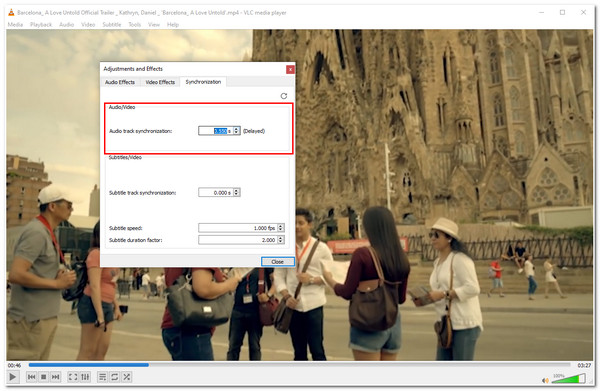Mute audio via speaker icon
Viewport: 600px width, 391px height.
[545, 380]
